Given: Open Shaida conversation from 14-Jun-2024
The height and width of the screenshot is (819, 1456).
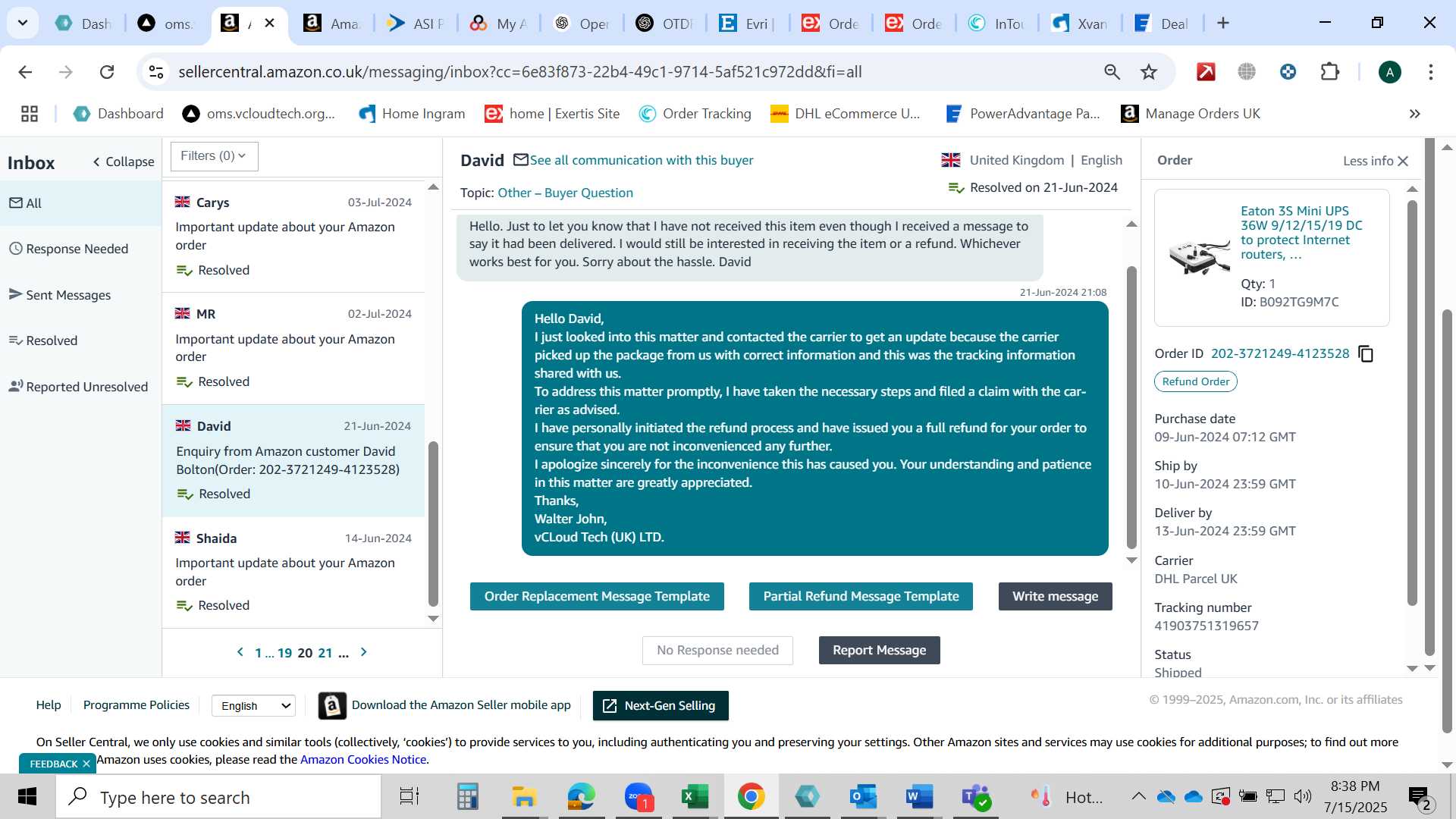Looking at the screenshot, I should click(293, 572).
